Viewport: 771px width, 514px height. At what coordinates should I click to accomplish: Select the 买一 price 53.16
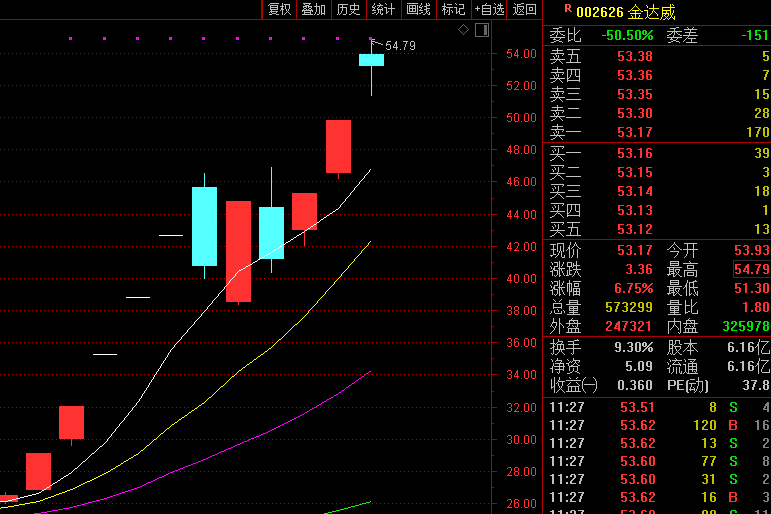(635, 153)
